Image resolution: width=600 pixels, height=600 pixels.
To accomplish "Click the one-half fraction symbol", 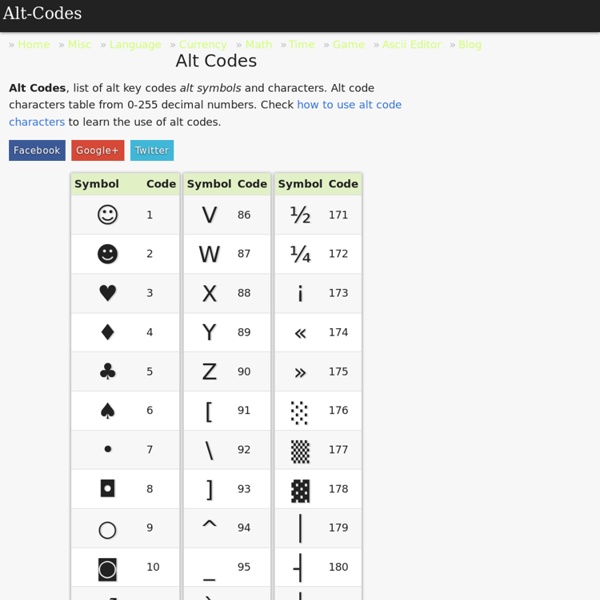I will click(300, 215).
